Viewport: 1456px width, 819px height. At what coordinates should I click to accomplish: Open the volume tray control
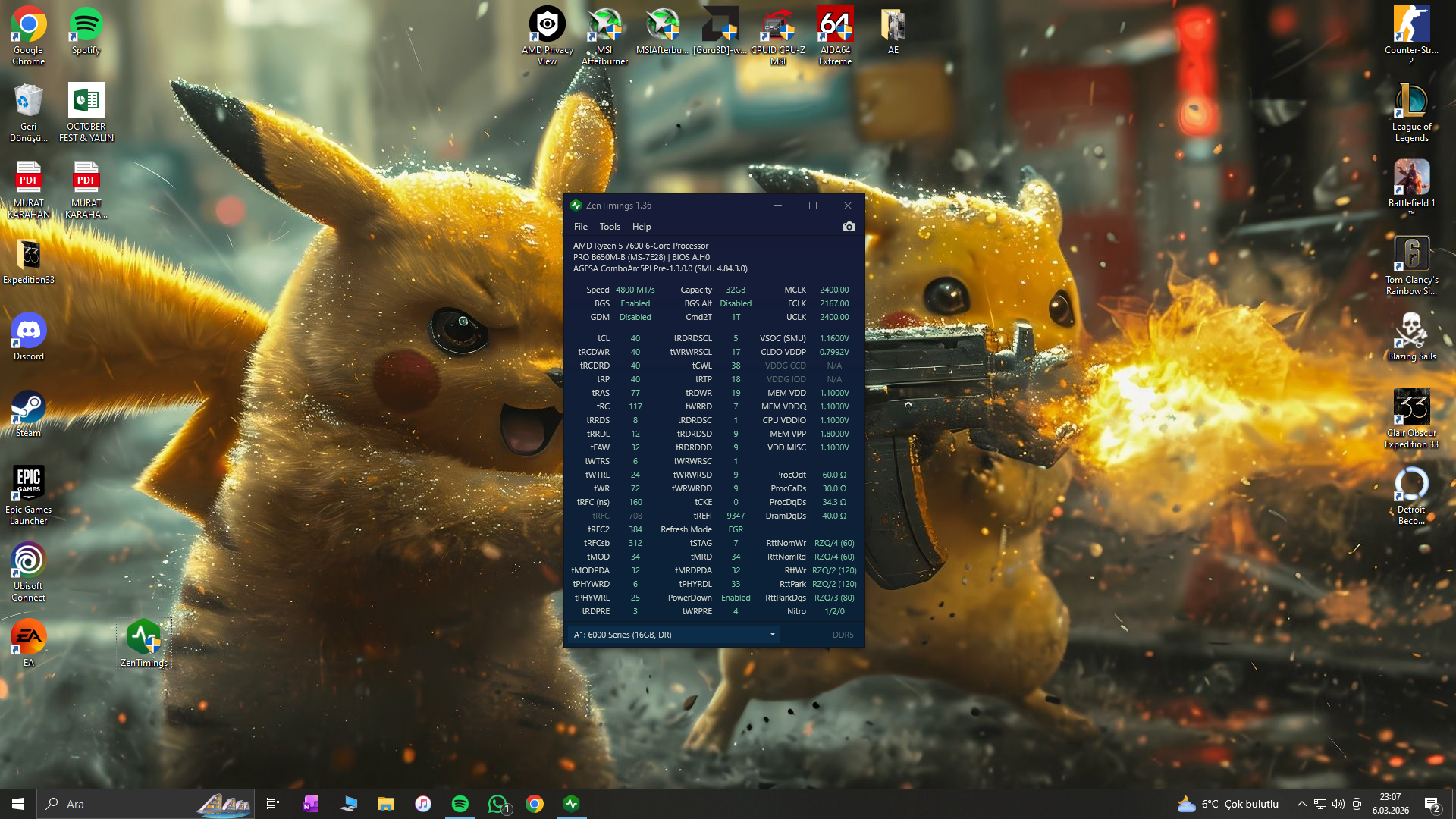click(x=1338, y=804)
